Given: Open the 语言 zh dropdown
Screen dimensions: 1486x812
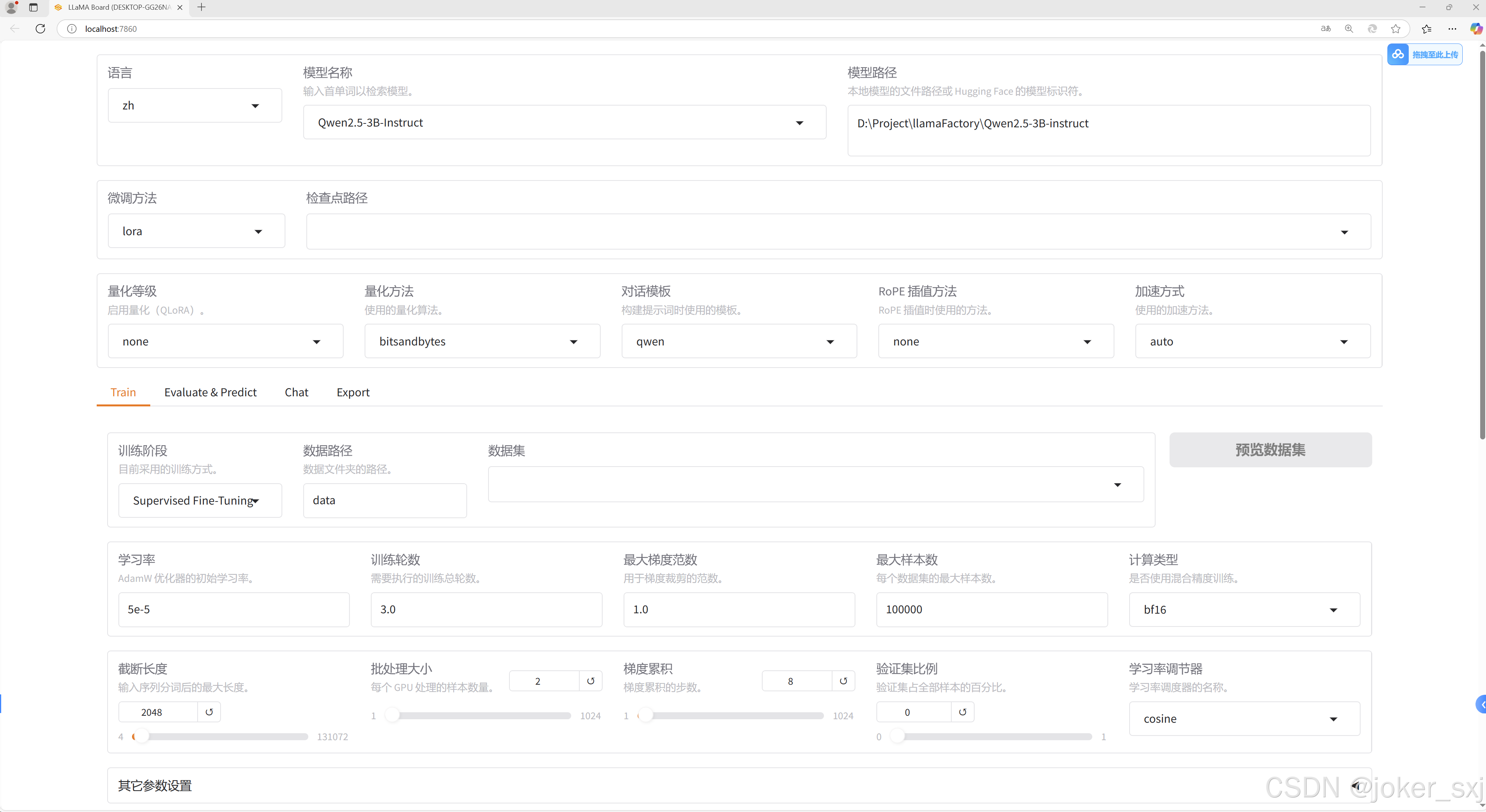Looking at the screenshot, I should pos(195,106).
